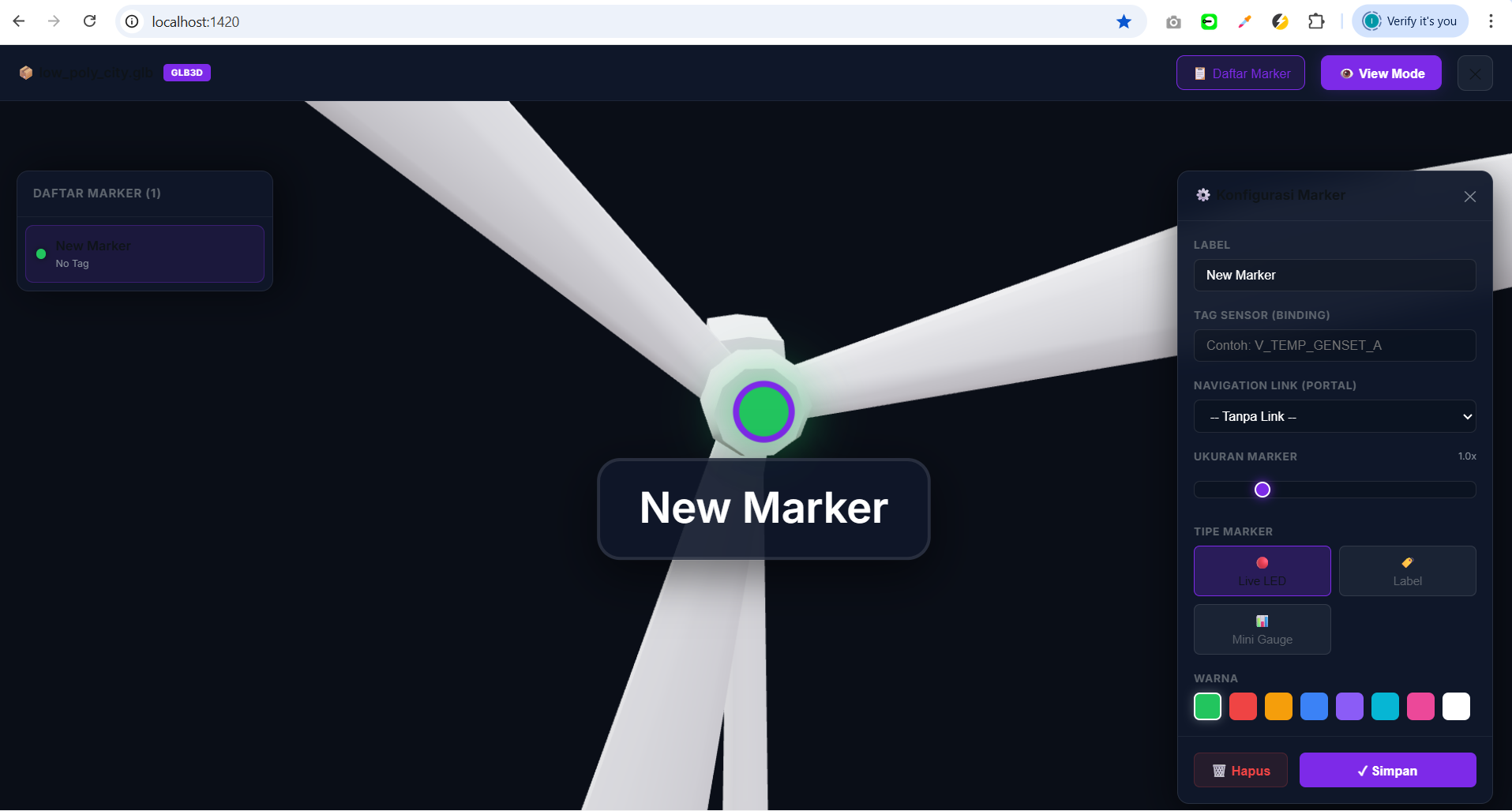This screenshot has width=1512, height=811.
Task: Click the Tag Sensor binding input field
Action: (1334, 345)
